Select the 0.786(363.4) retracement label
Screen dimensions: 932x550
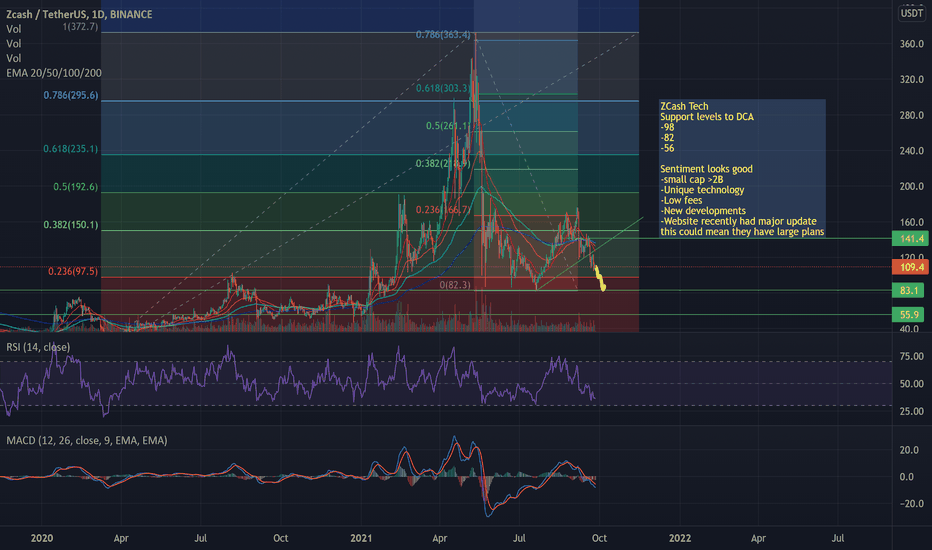[x=443, y=34]
